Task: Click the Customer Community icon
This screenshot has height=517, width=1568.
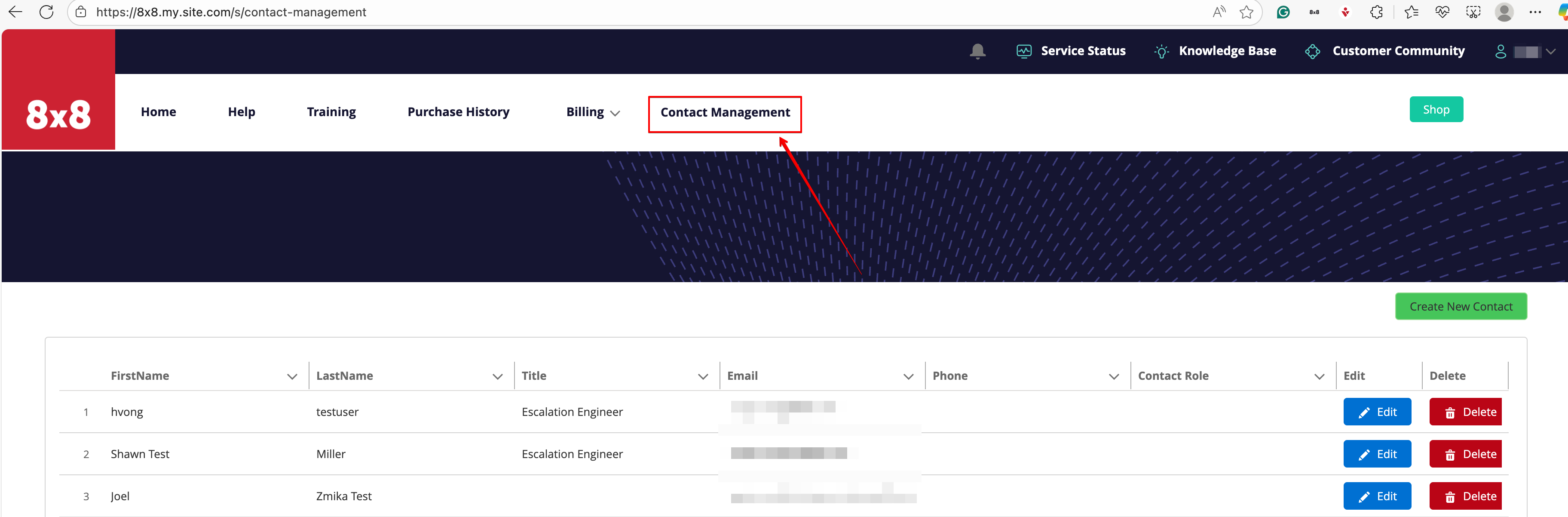Action: click(1312, 51)
